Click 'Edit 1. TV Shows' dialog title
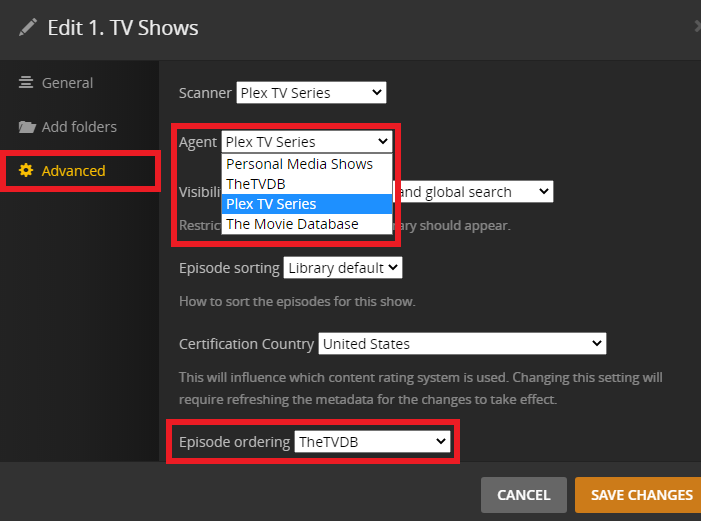Screen dimensions: 701x521 [x=123, y=28]
